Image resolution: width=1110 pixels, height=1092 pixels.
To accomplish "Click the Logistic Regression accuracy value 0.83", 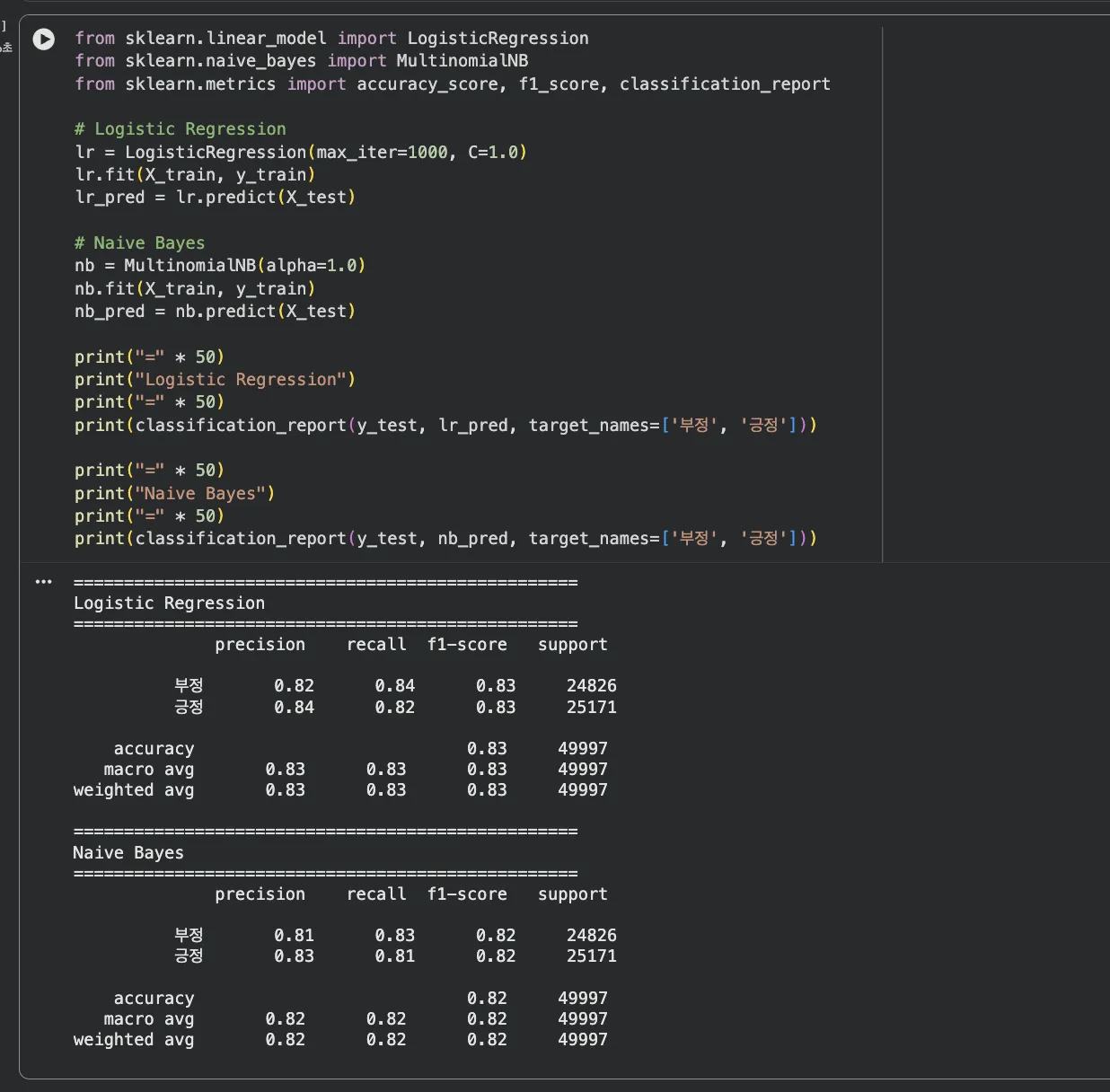I will 487,749.
